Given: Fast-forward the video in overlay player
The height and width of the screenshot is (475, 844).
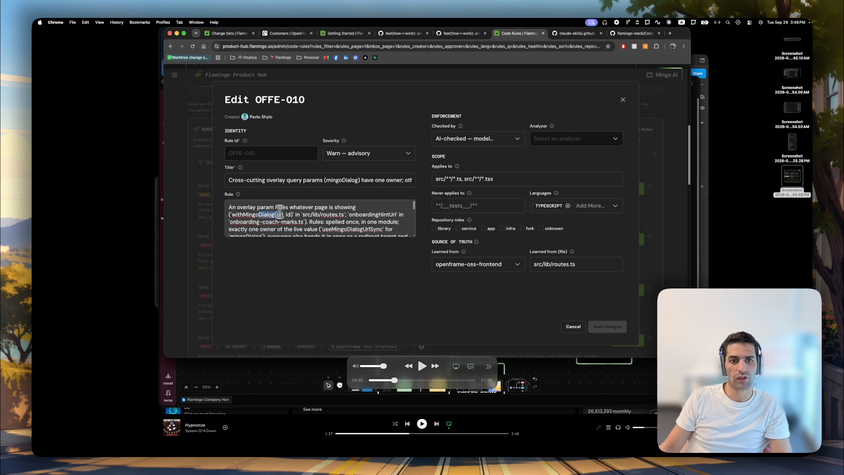Looking at the screenshot, I should [435, 366].
